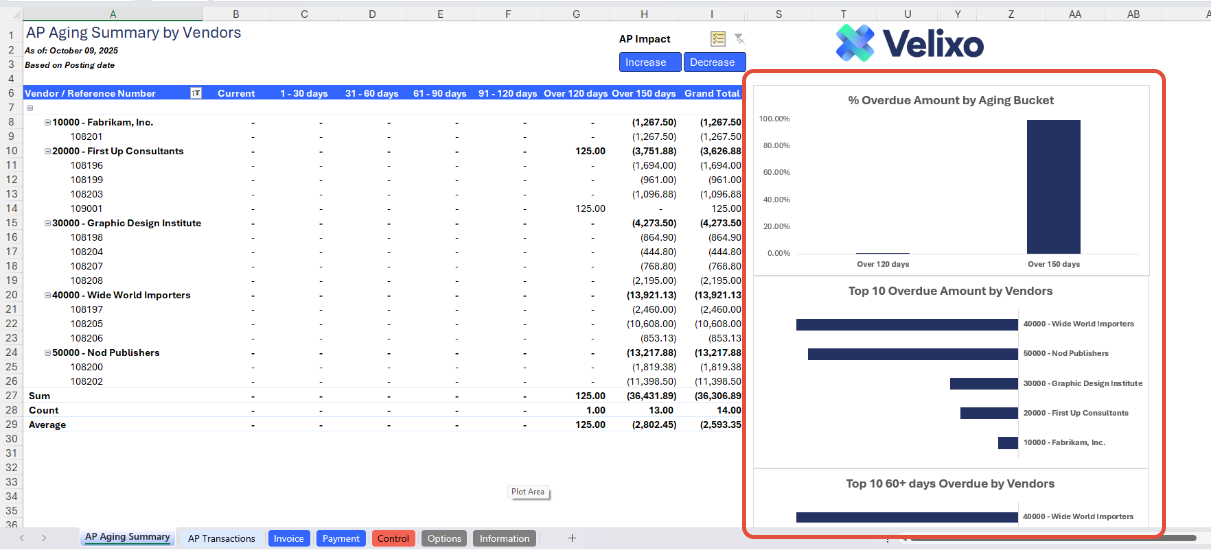Click the 'Sum' row label
This screenshot has width=1211, height=550.
pyautogui.click(x=39, y=396)
